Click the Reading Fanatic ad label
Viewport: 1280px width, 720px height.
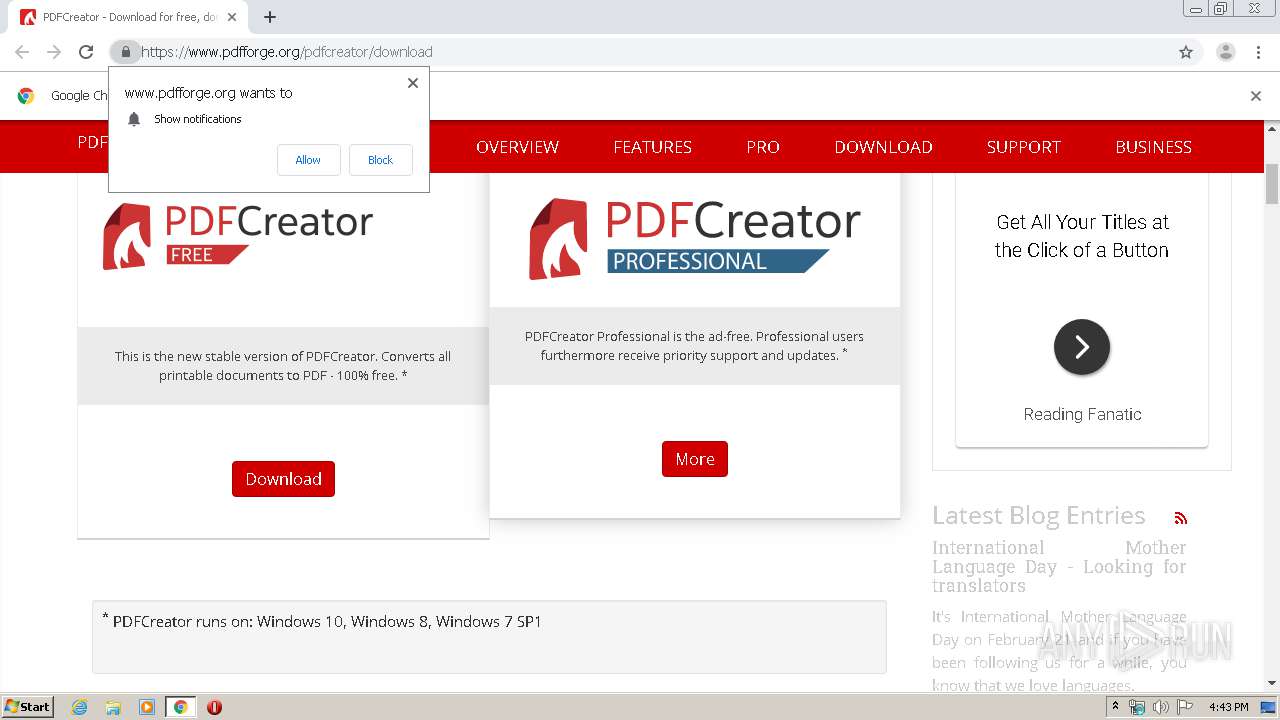[x=1082, y=414]
